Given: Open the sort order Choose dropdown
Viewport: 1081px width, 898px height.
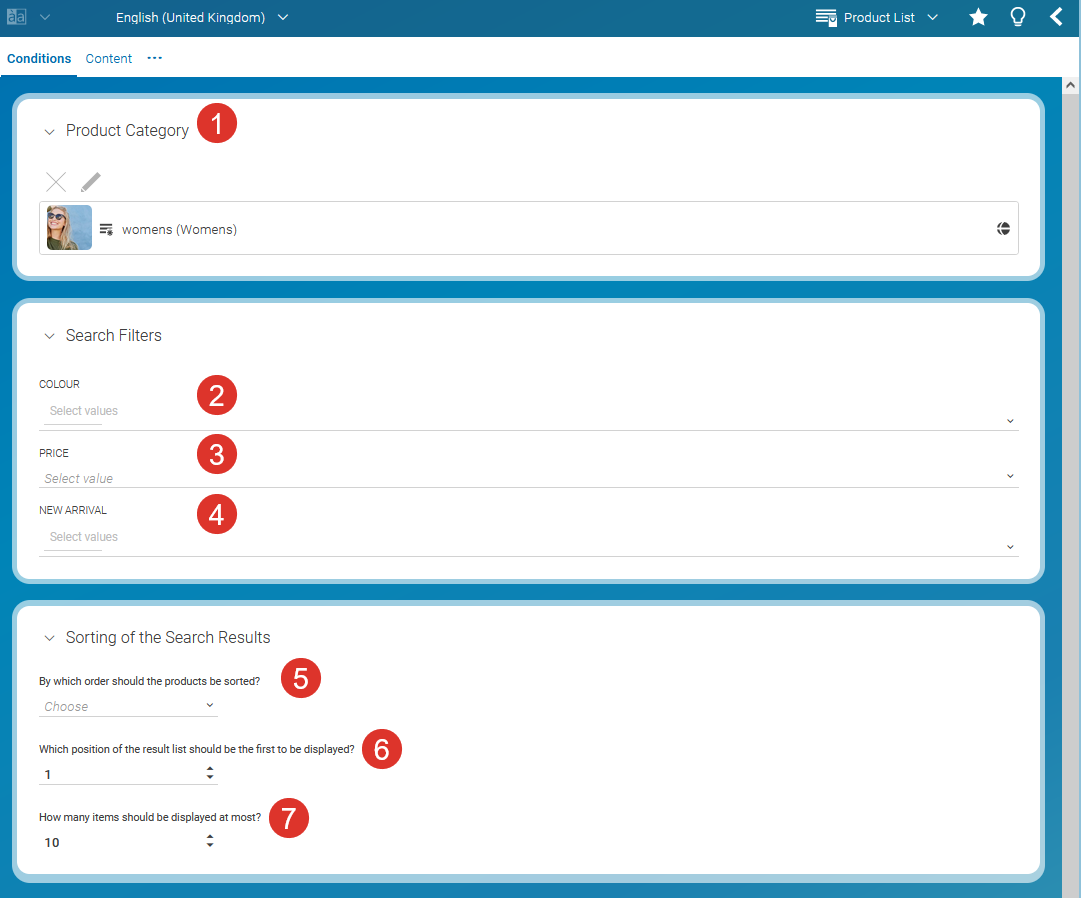Looking at the screenshot, I should pyautogui.click(x=210, y=704).
